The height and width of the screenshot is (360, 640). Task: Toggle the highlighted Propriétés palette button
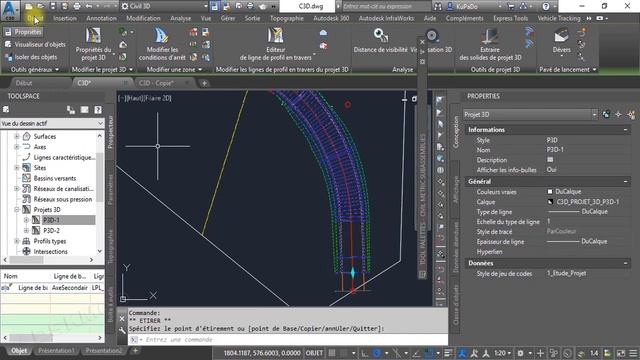(x=24, y=32)
